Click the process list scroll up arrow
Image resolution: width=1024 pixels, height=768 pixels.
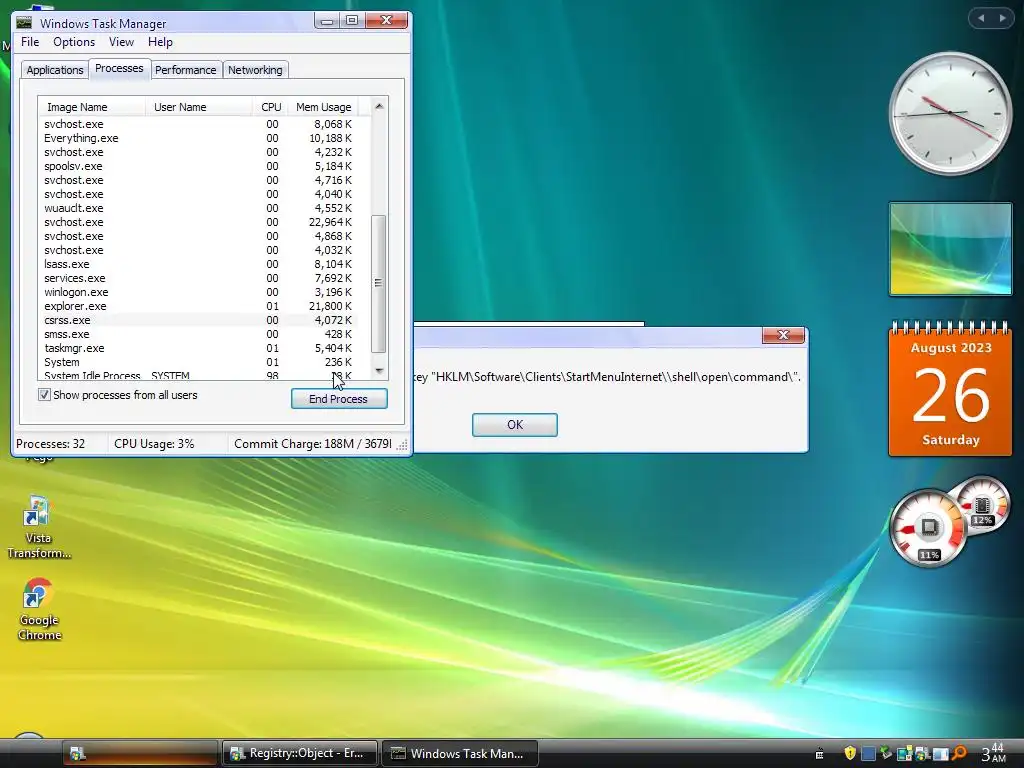click(x=379, y=106)
